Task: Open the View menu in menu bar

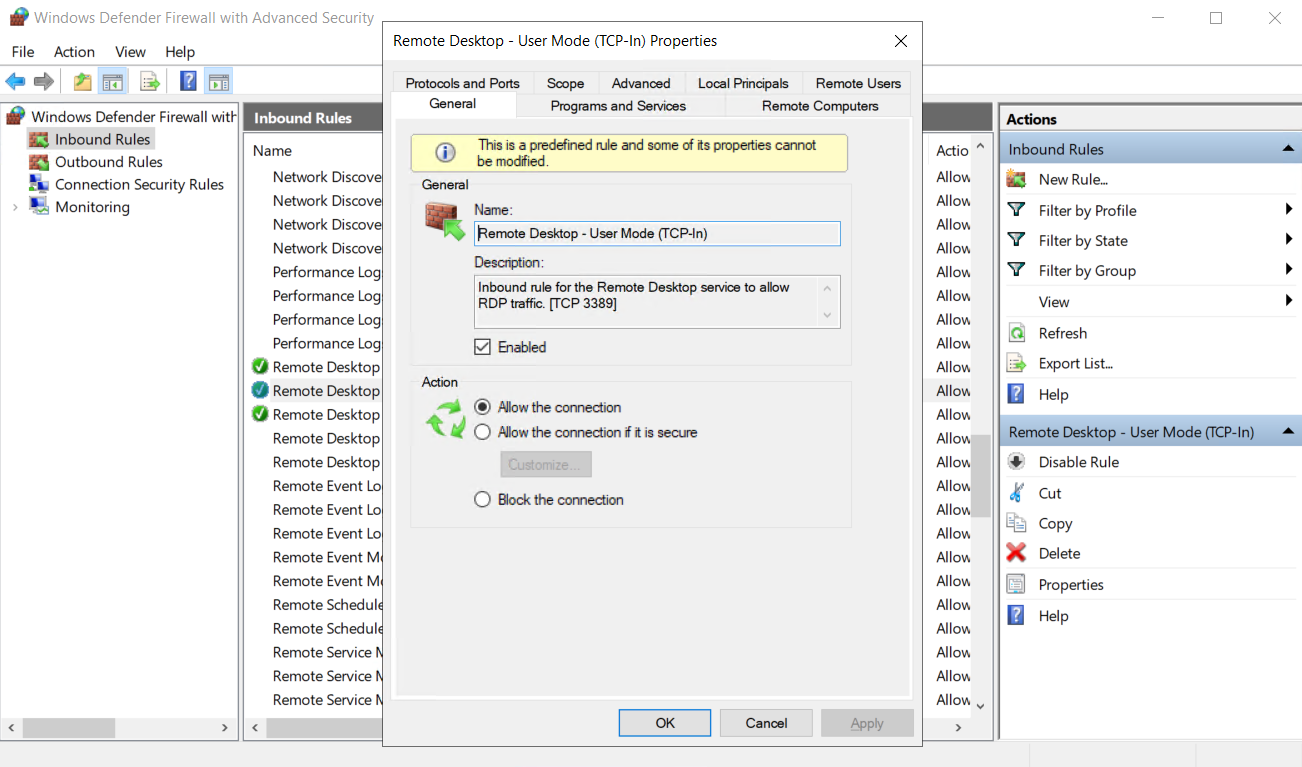Action: tap(130, 52)
